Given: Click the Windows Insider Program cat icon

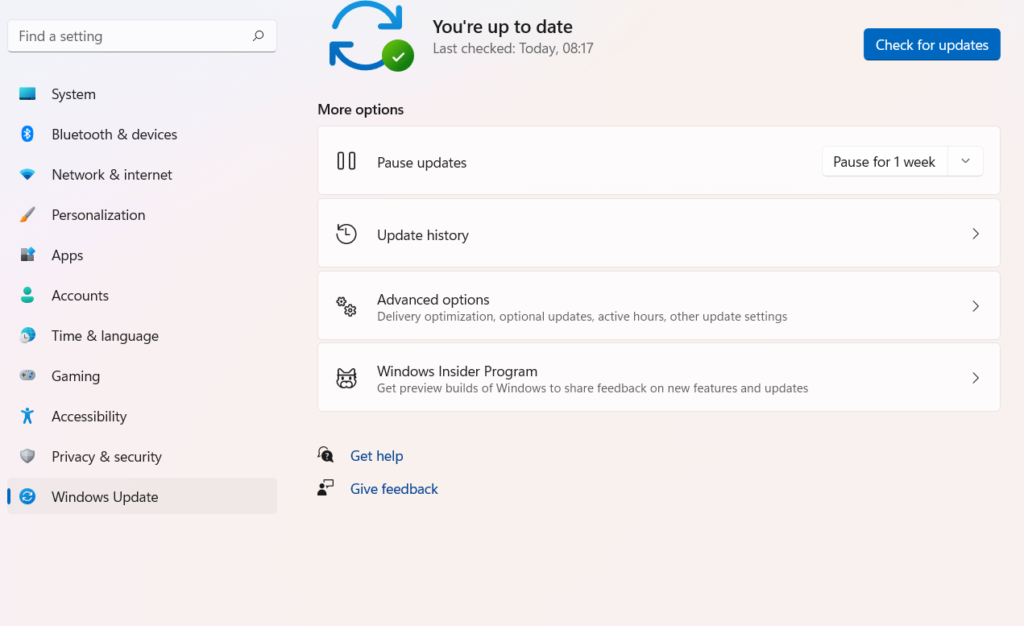Looking at the screenshot, I should (346, 378).
